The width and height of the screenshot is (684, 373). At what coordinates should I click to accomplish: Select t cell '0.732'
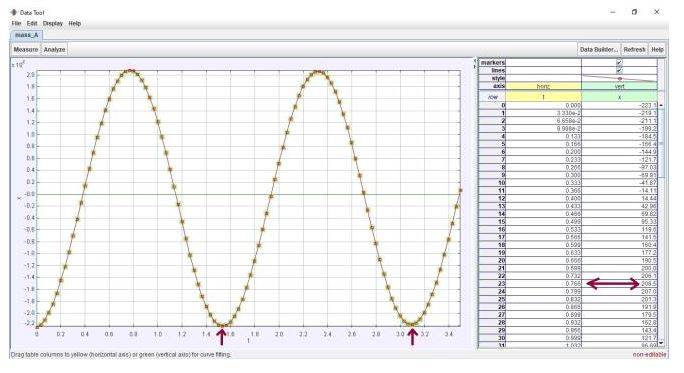click(x=543, y=276)
